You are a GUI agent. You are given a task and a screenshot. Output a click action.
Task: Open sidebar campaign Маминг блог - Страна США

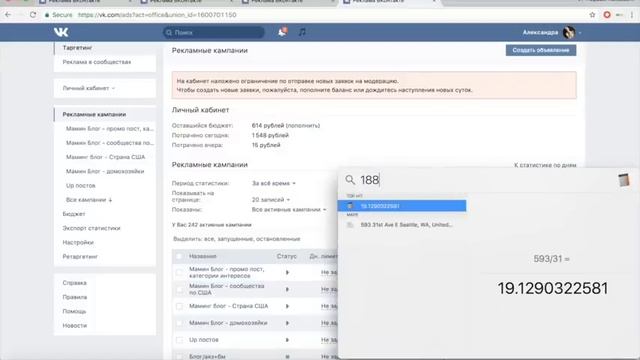click(x=105, y=157)
